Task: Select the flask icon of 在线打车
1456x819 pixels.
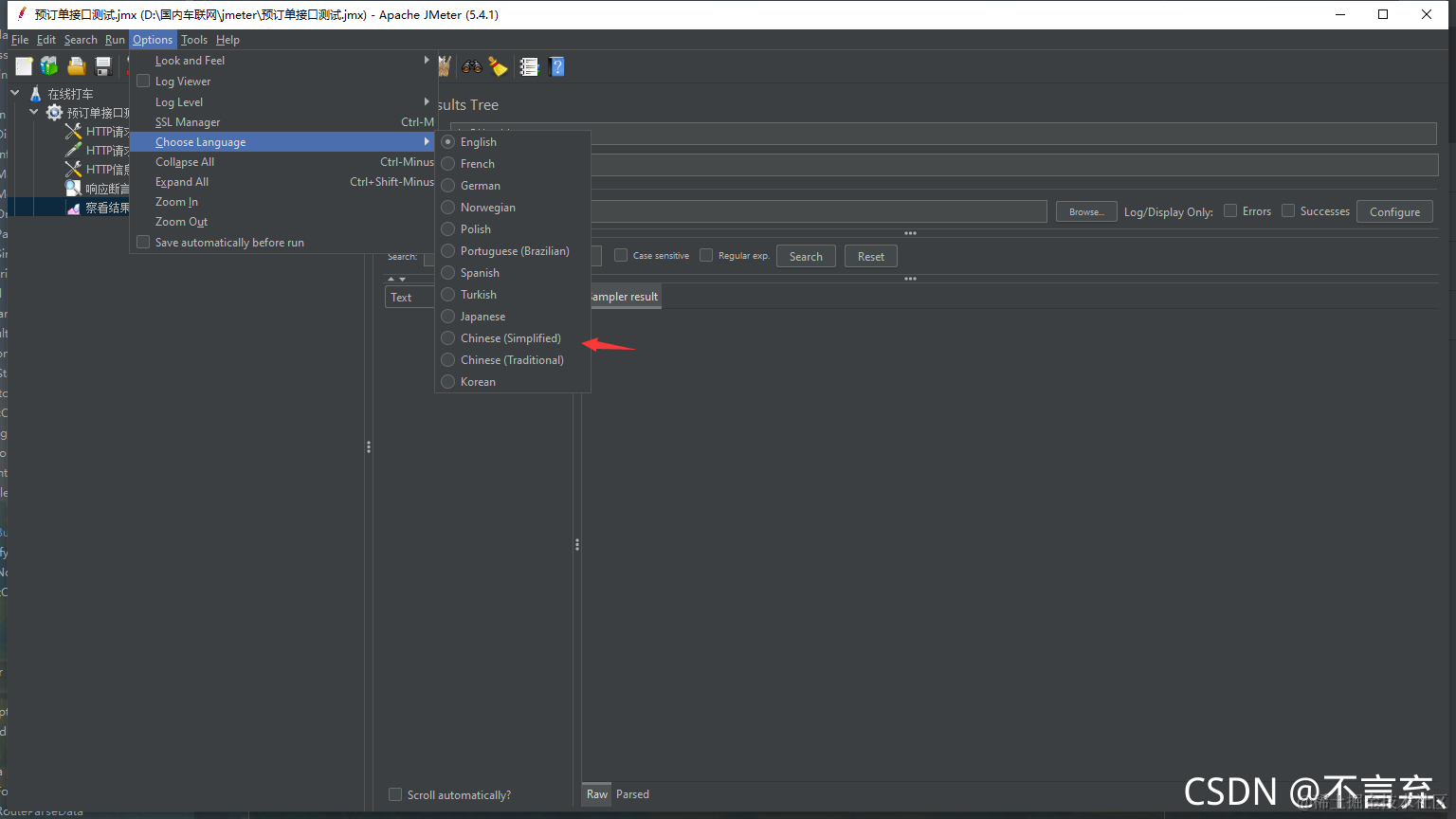Action: (36, 94)
